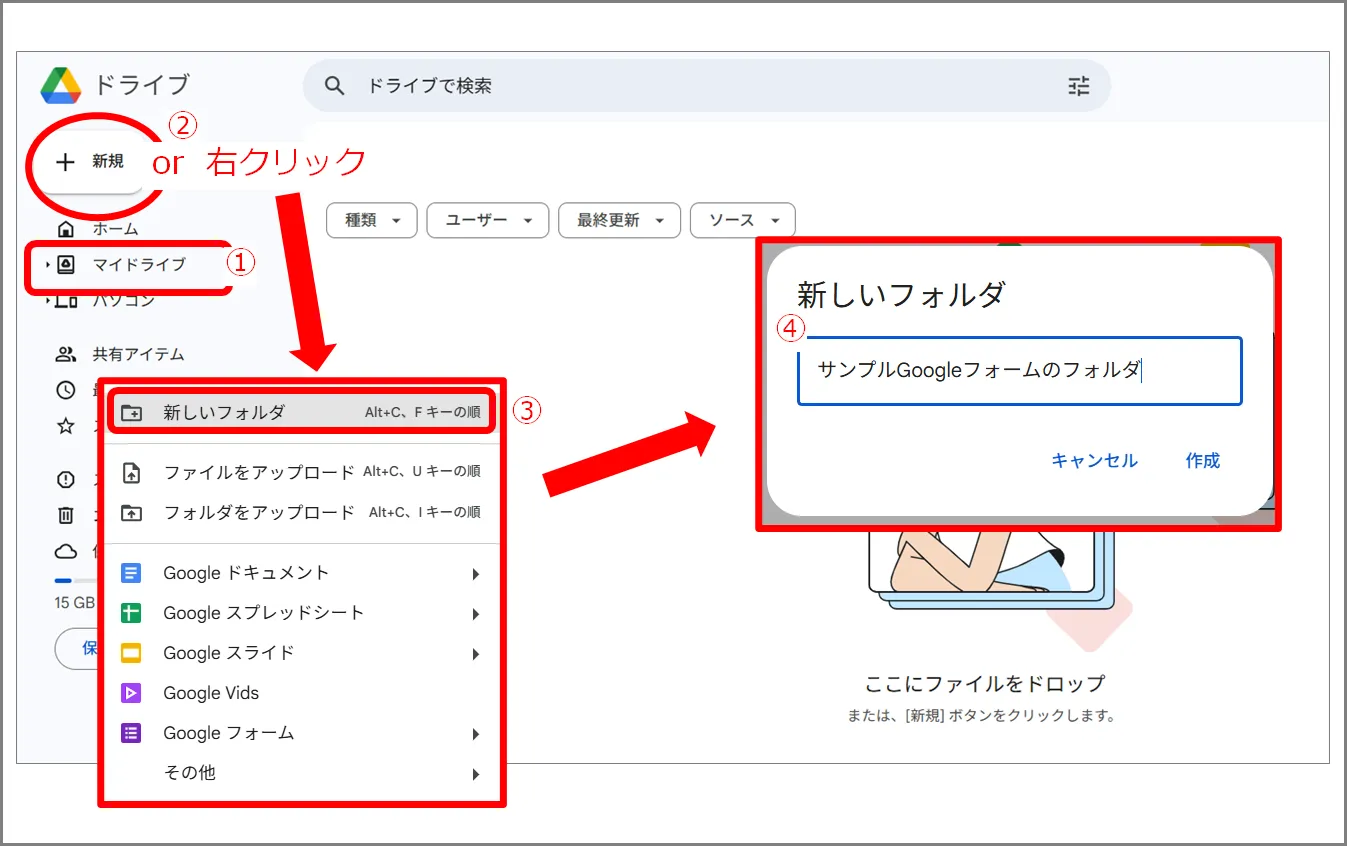The width and height of the screenshot is (1347, 846).
Task: Select the purple Google Vids icon
Action: point(131,693)
